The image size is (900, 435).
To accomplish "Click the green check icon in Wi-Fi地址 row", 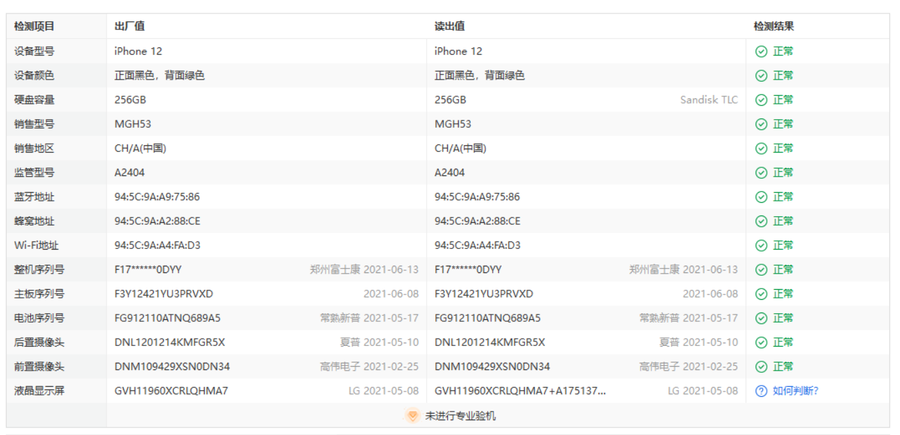I will tap(761, 246).
